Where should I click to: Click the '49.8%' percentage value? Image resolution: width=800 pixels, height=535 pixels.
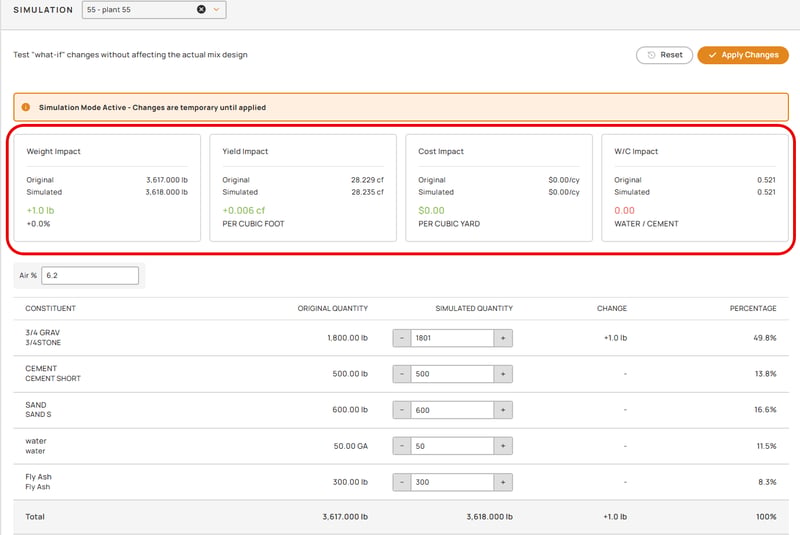(x=765, y=338)
